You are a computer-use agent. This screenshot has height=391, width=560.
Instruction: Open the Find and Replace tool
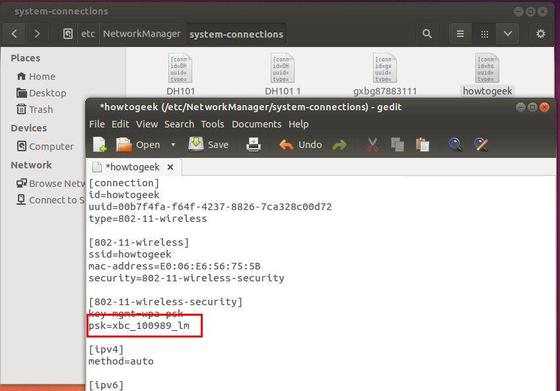coord(481,145)
